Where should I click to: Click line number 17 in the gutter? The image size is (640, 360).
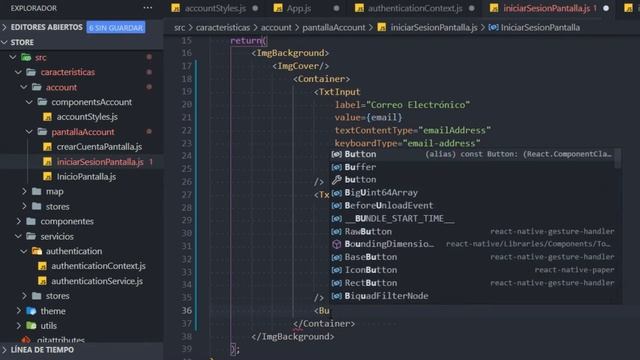(x=187, y=66)
